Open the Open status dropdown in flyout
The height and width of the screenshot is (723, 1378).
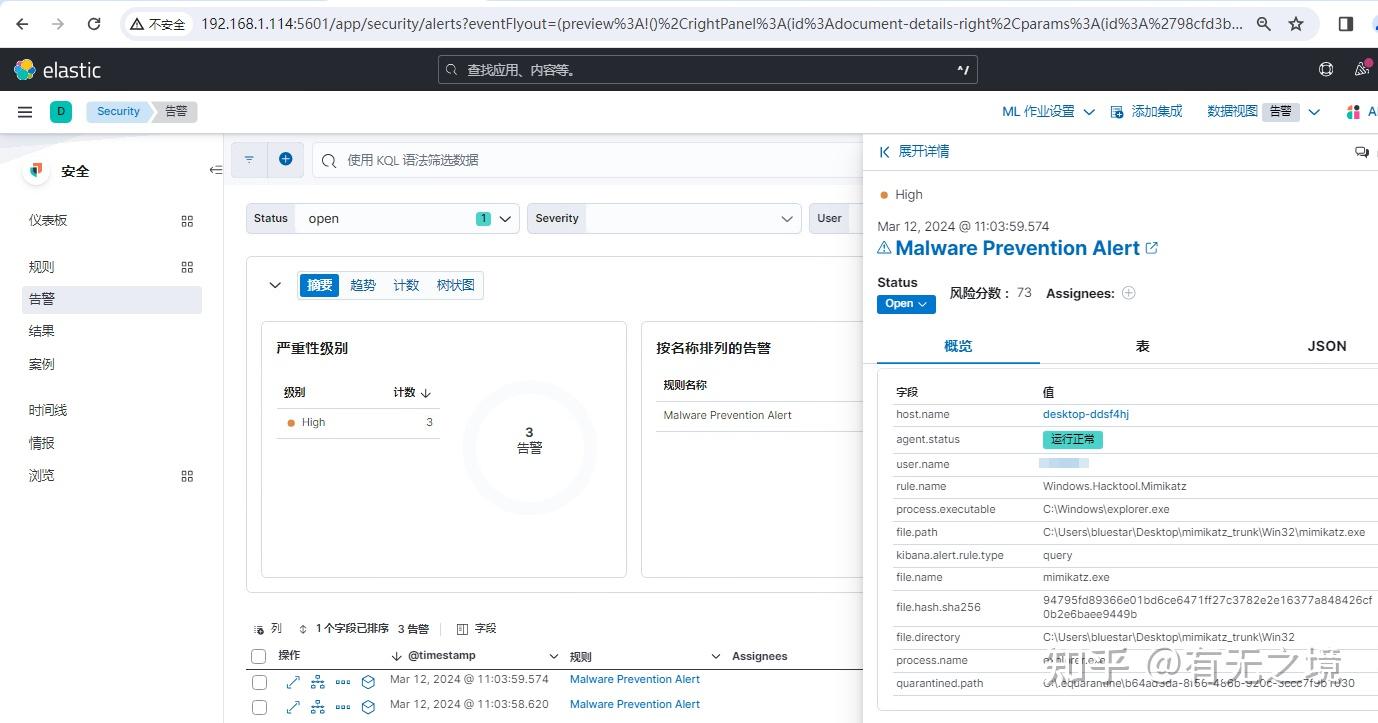pyautogui.click(x=905, y=303)
